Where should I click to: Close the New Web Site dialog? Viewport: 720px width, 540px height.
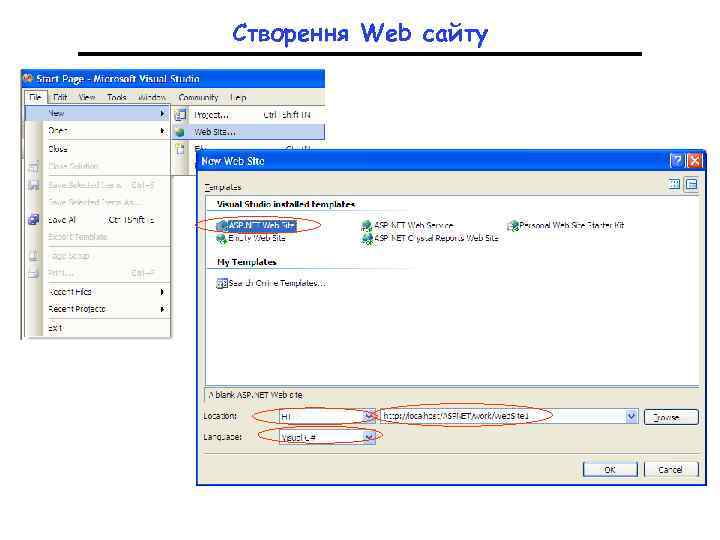[x=694, y=161]
